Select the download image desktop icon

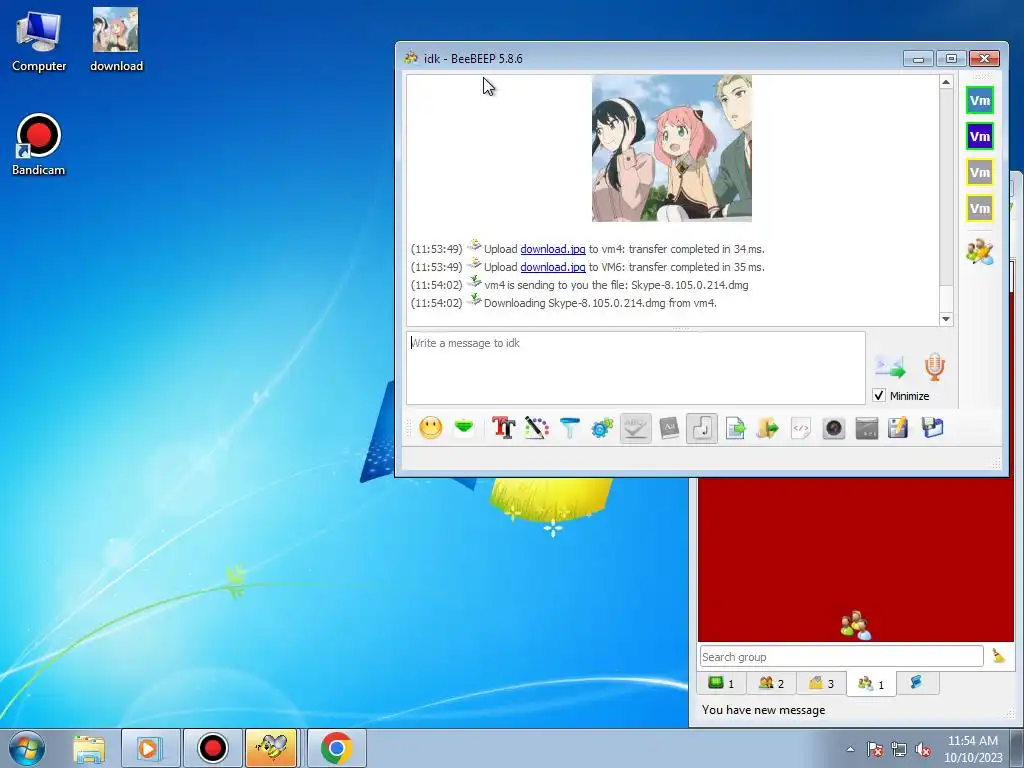(116, 40)
